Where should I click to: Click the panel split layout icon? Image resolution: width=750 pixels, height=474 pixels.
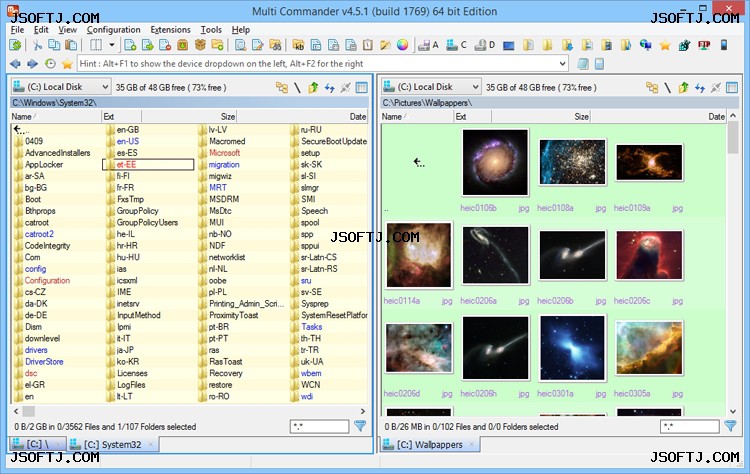[96, 45]
